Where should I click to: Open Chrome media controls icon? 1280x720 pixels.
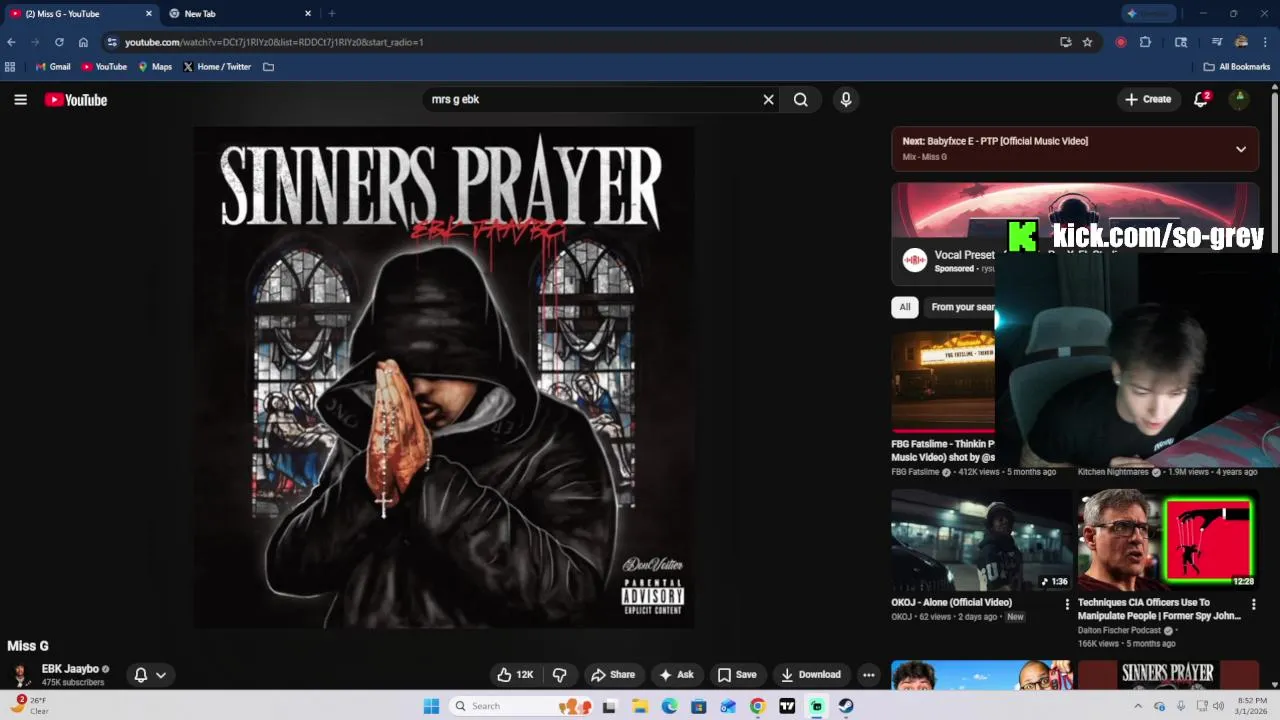(1217, 42)
